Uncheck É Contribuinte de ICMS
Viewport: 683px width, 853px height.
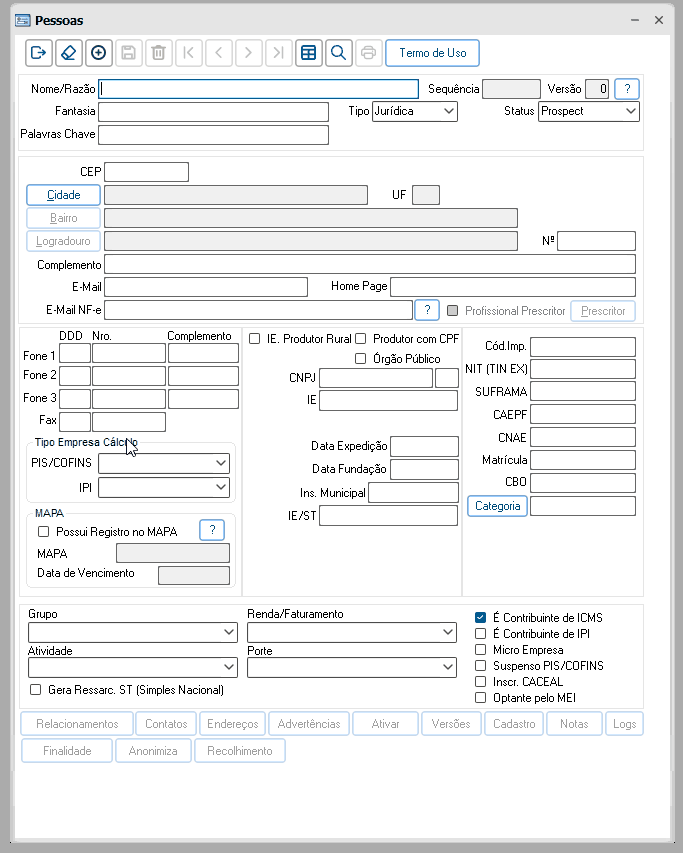coord(480,617)
